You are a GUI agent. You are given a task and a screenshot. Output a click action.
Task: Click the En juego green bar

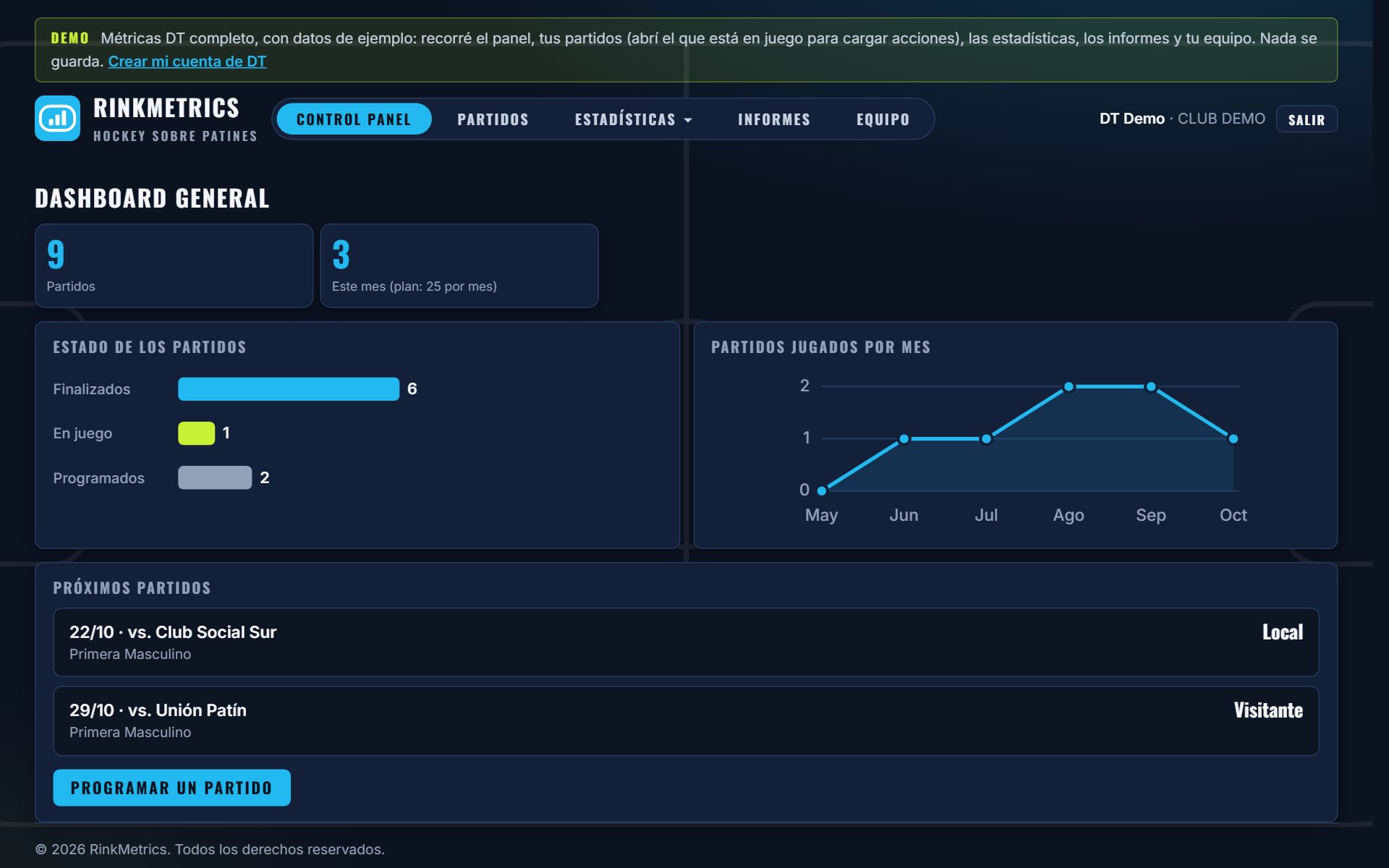pyautogui.click(x=197, y=433)
